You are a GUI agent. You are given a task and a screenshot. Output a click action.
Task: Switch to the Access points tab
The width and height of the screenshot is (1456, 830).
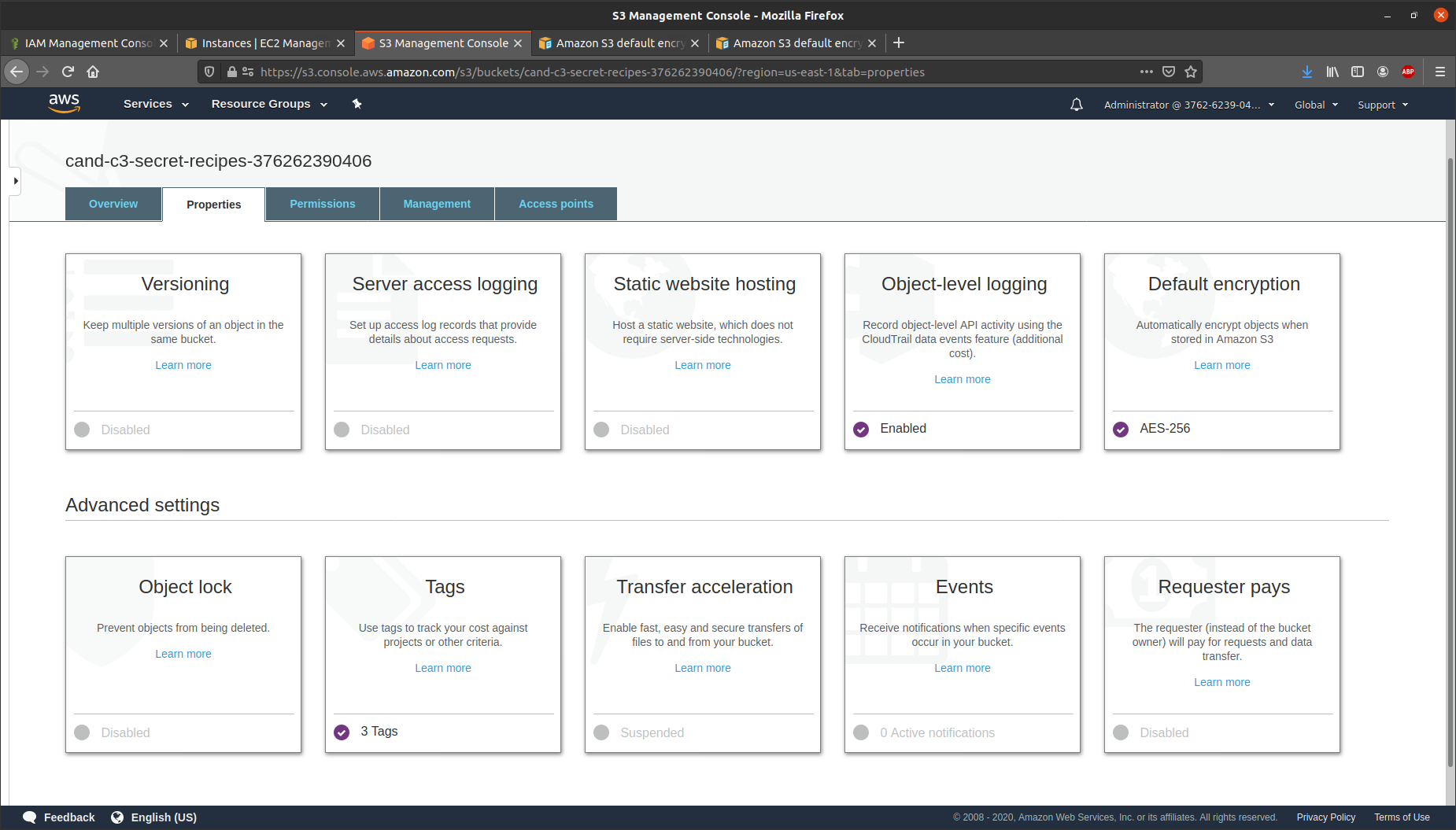click(x=556, y=204)
